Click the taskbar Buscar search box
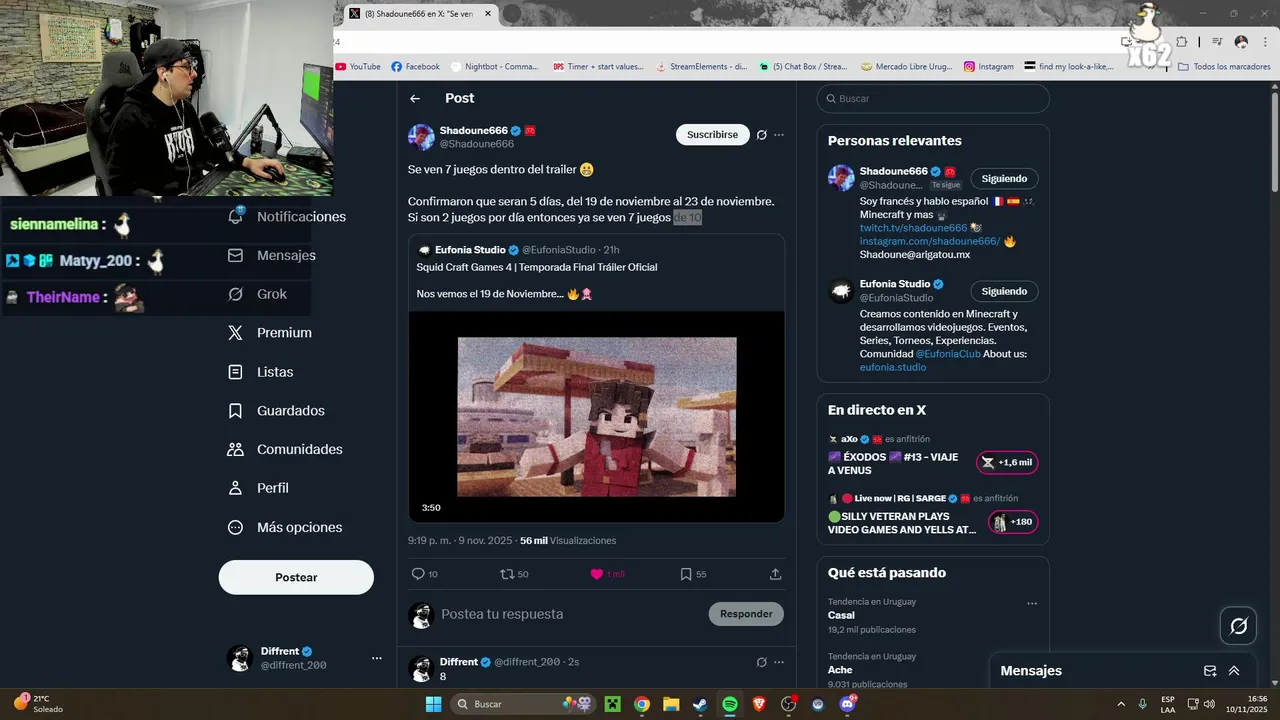Viewport: 1280px width, 720px height. (522, 704)
